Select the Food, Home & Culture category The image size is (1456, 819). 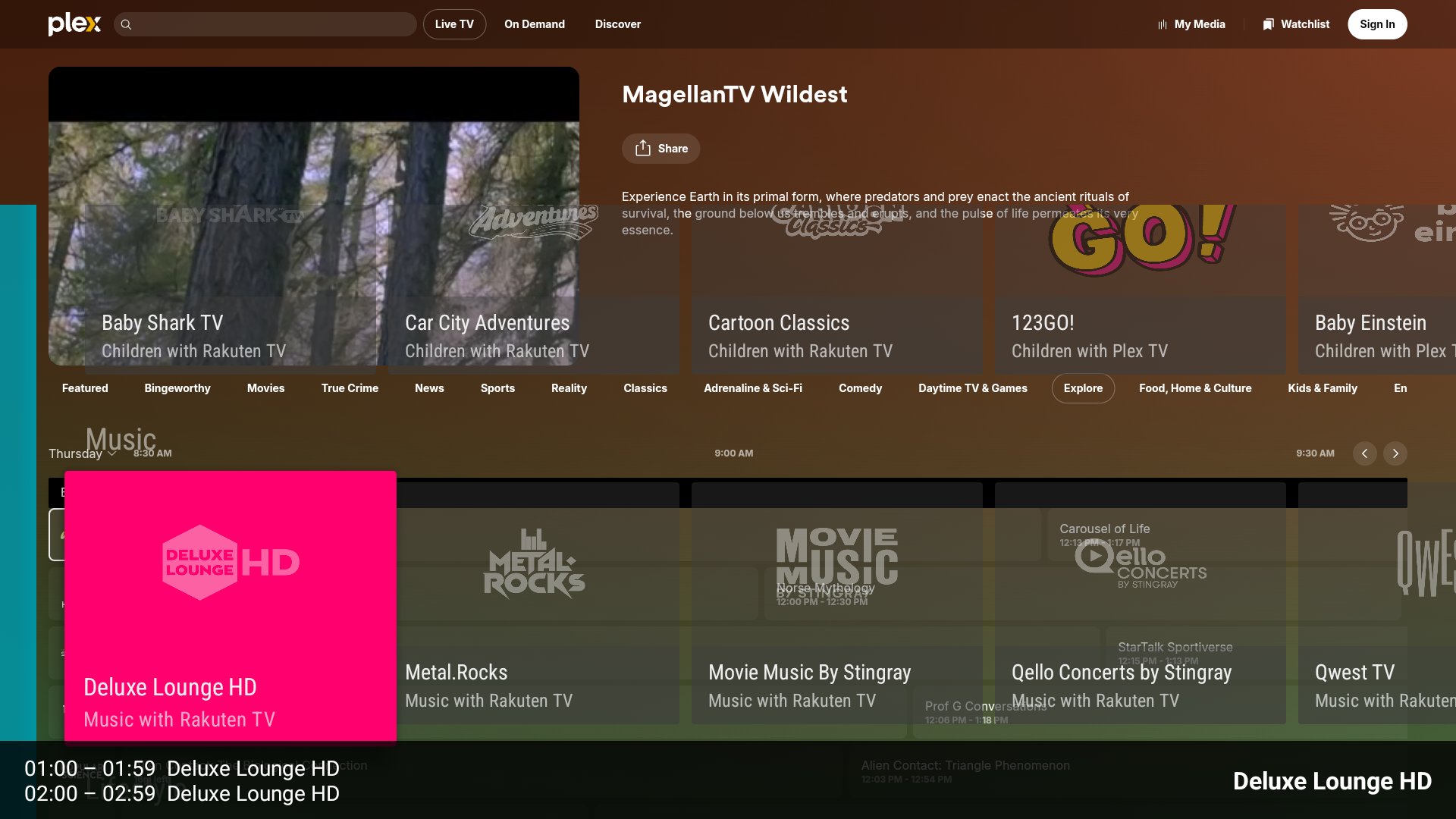click(1195, 388)
